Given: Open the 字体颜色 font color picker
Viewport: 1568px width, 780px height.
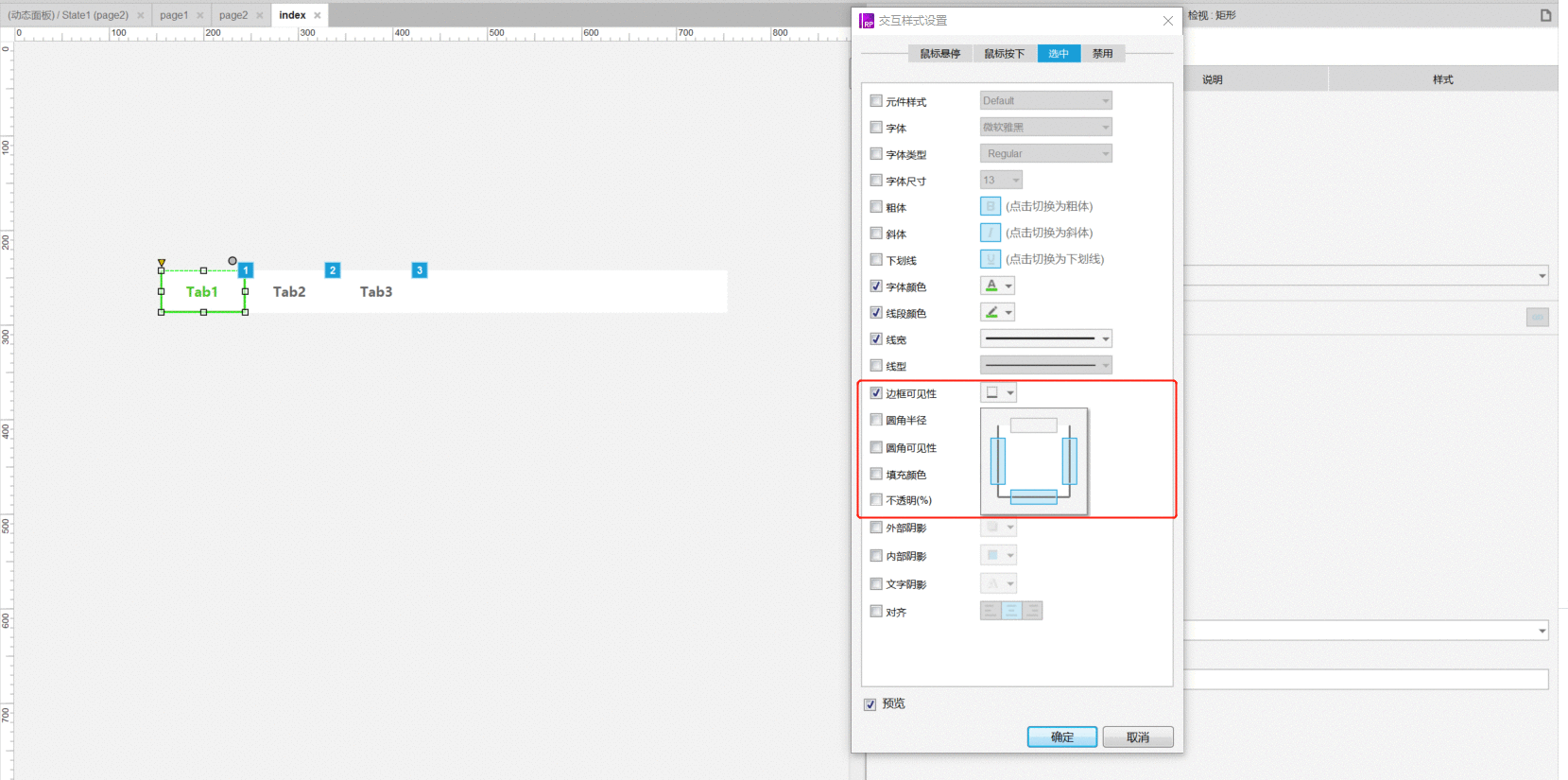Looking at the screenshot, I should [x=998, y=286].
